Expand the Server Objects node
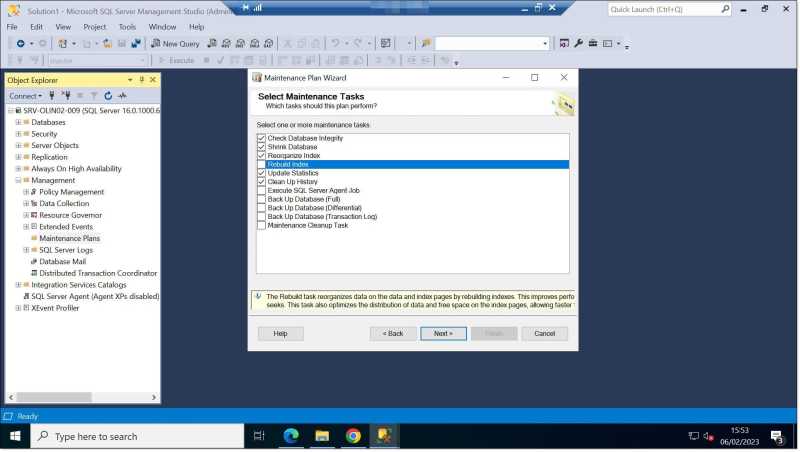Screen dimensions: 800x452 (18, 145)
